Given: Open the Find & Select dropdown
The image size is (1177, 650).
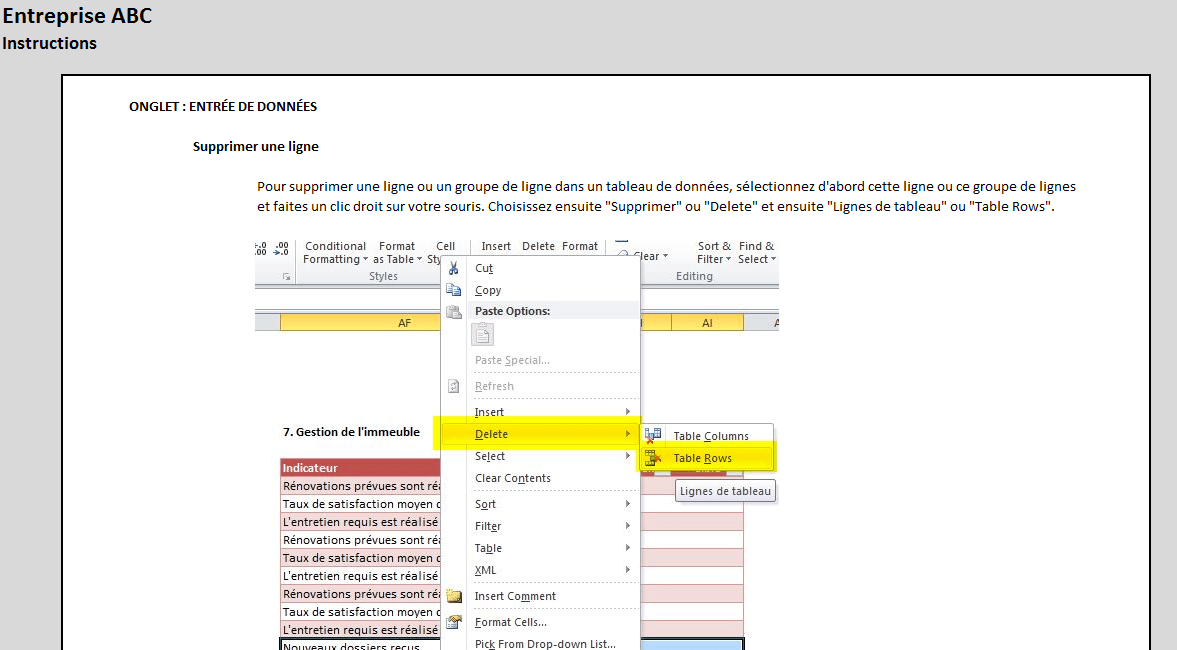Looking at the screenshot, I should [757, 253].
